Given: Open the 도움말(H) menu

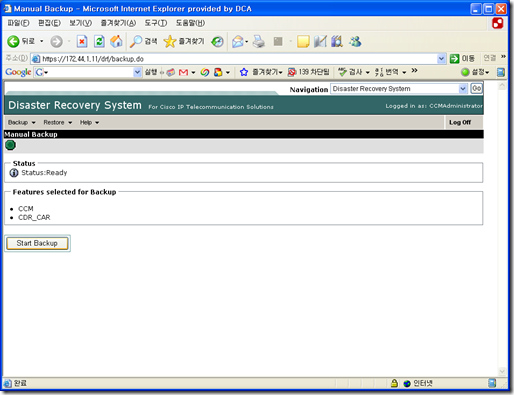Looking at the screenshot, I should (190, 23).
